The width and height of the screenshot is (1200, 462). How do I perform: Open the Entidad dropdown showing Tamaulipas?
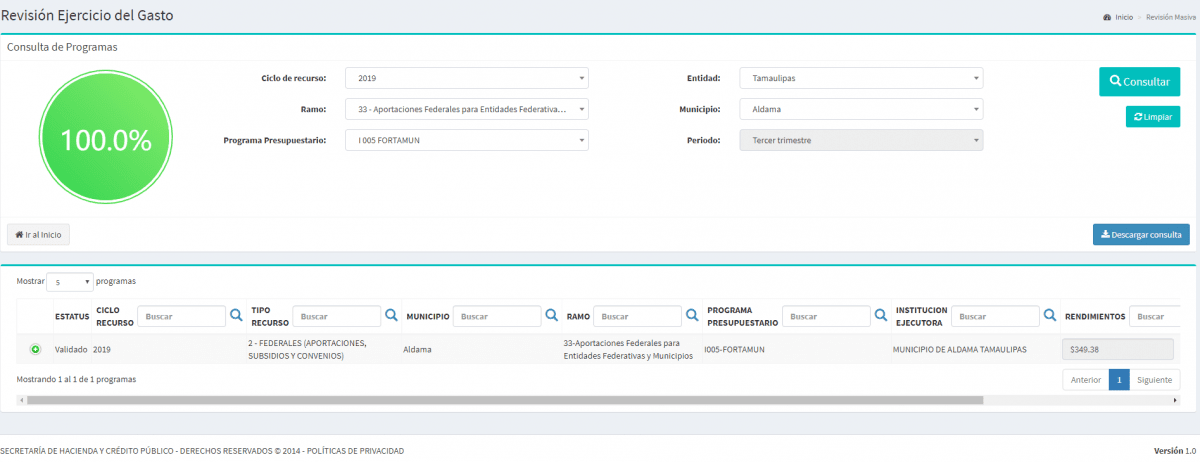tap(861, 78)
